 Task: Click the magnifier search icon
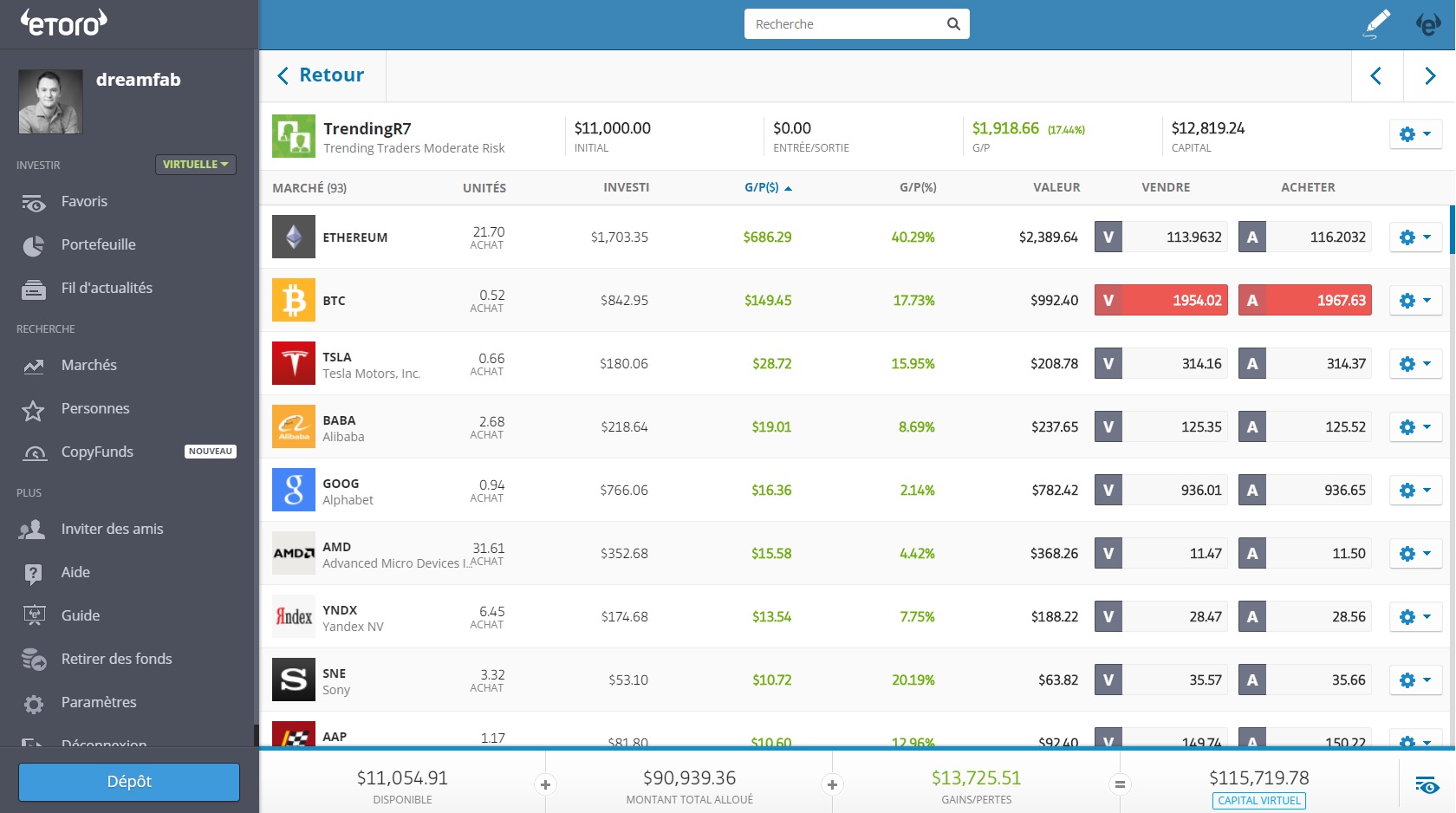953,24
